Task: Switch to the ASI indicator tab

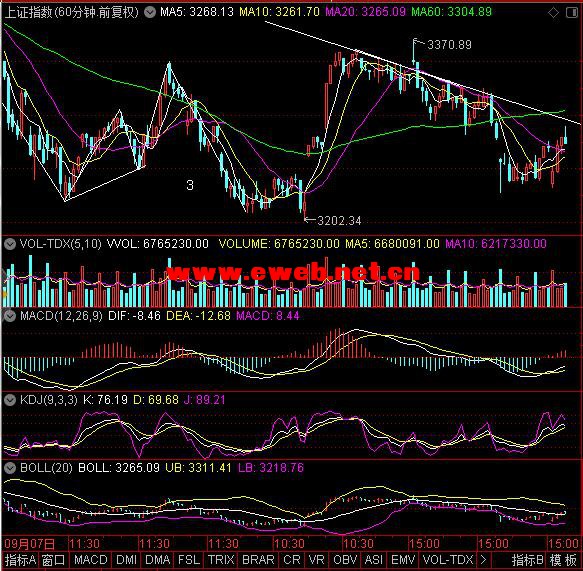Action: coord(374,560)
